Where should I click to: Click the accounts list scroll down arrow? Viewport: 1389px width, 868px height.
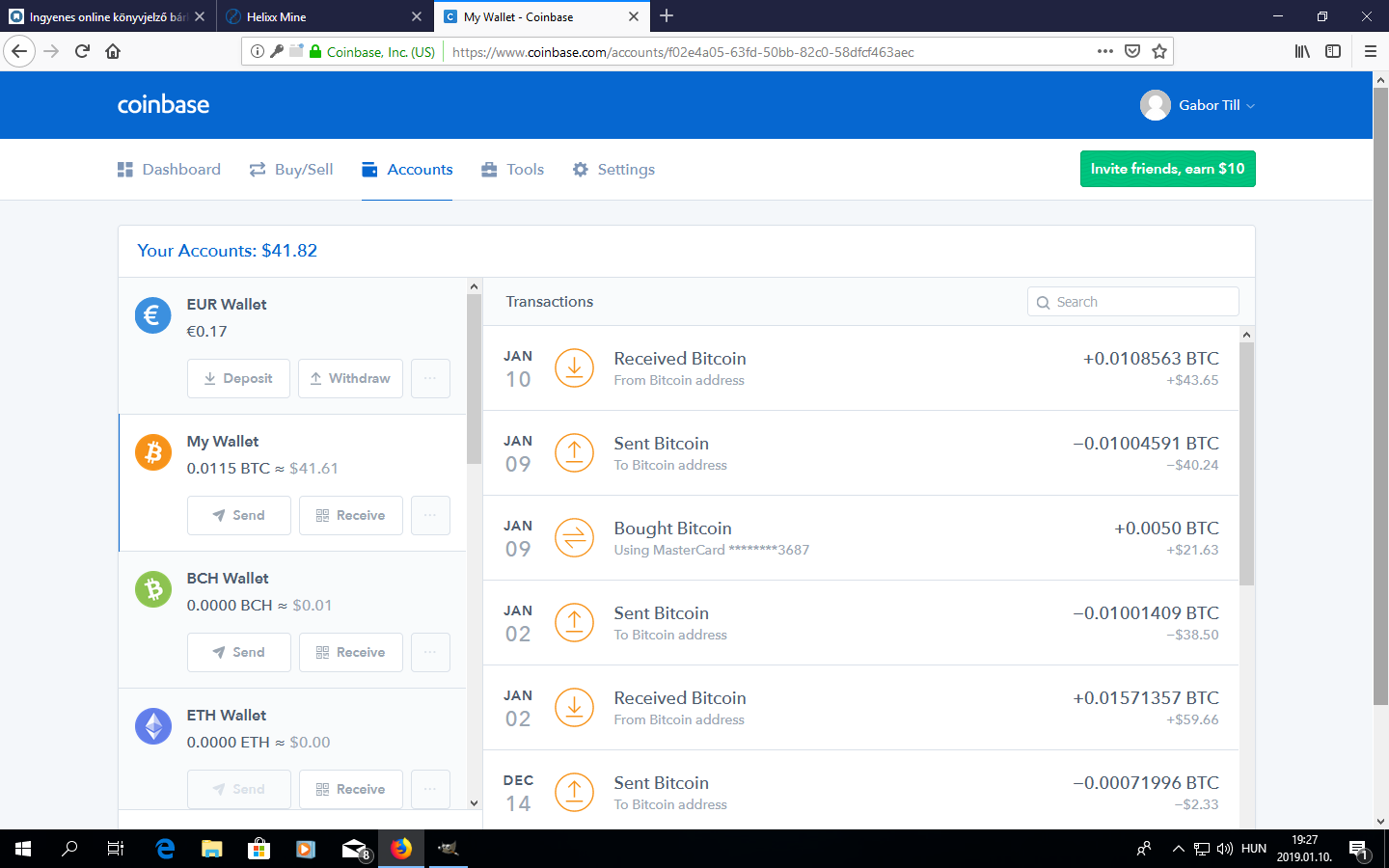click(474, 802)
